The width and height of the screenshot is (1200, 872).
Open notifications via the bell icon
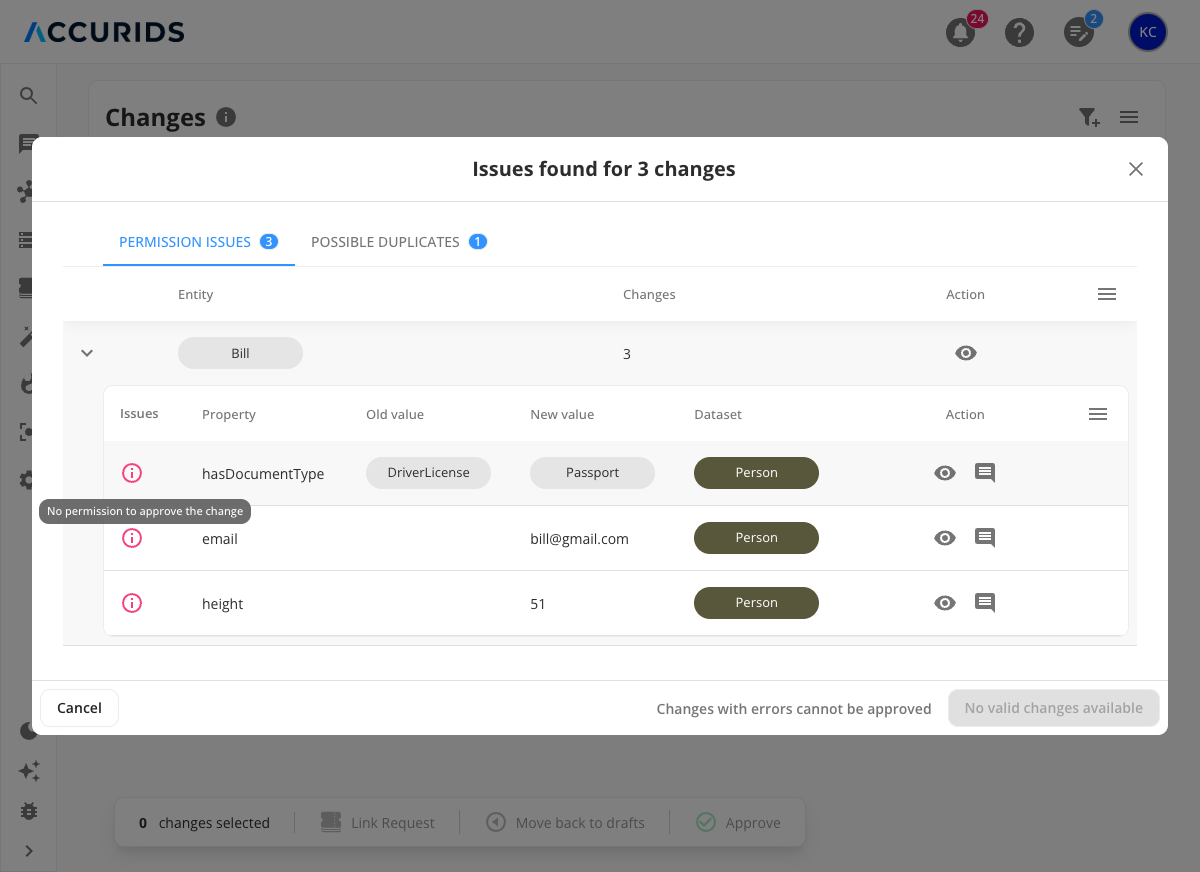click(x=960, y=32)
